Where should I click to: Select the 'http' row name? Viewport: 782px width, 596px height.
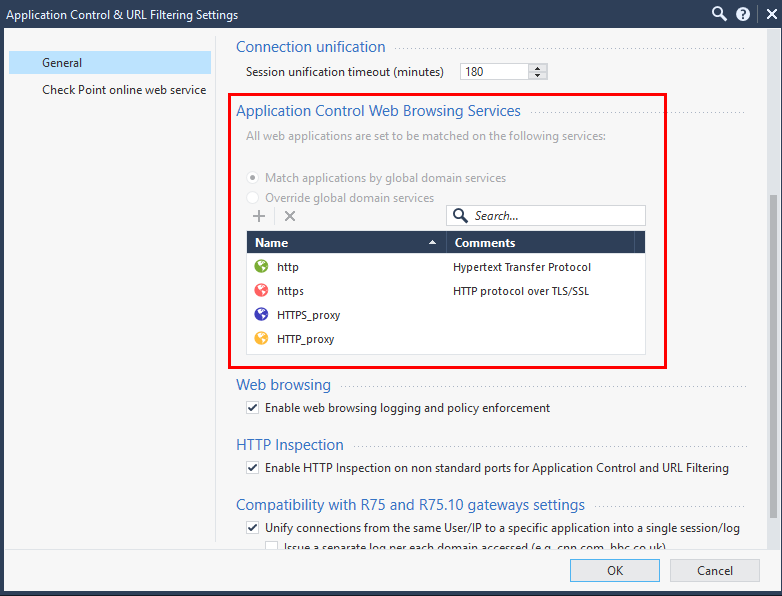(x=288, y=267)
